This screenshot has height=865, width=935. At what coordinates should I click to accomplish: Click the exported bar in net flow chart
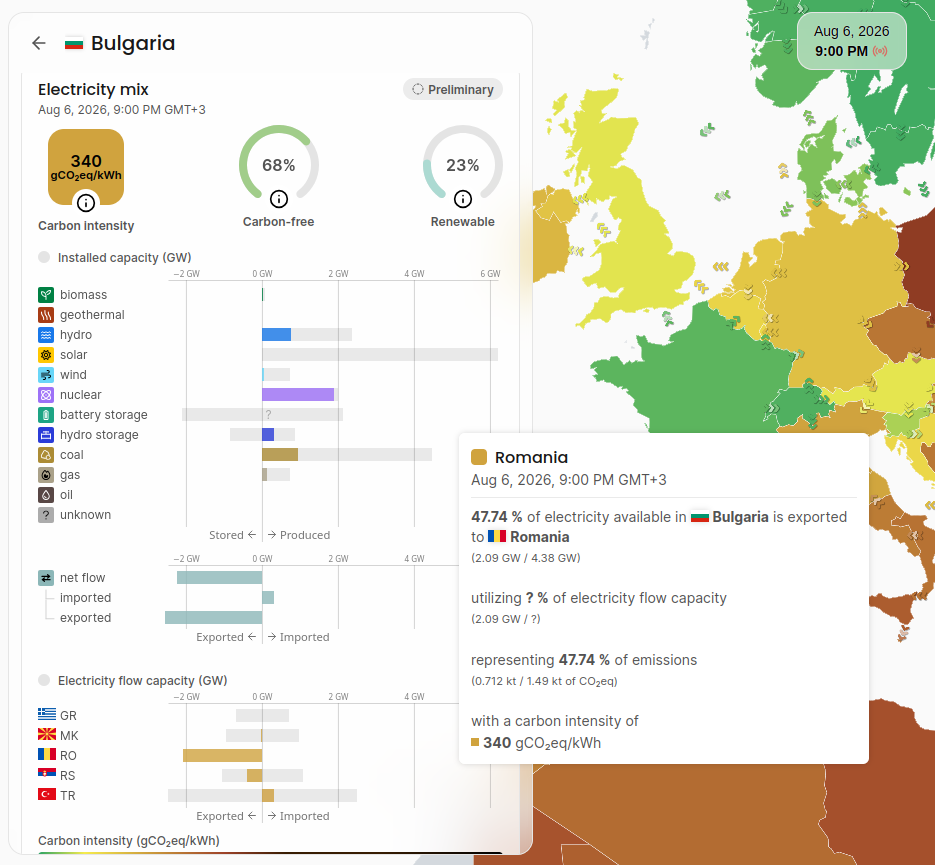[213, 618]
